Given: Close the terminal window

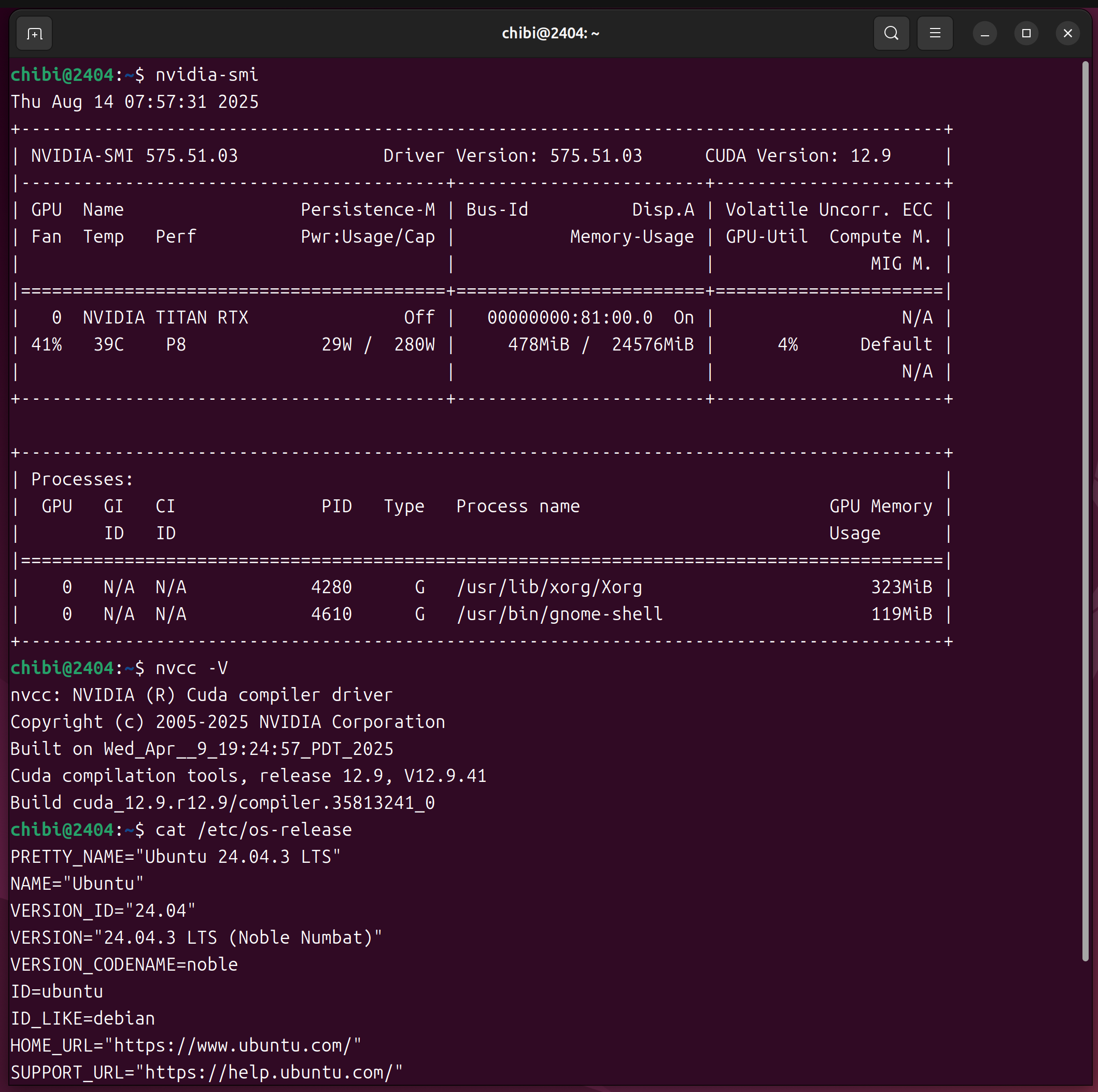Looking at the screenshot, I should 1067,34.
